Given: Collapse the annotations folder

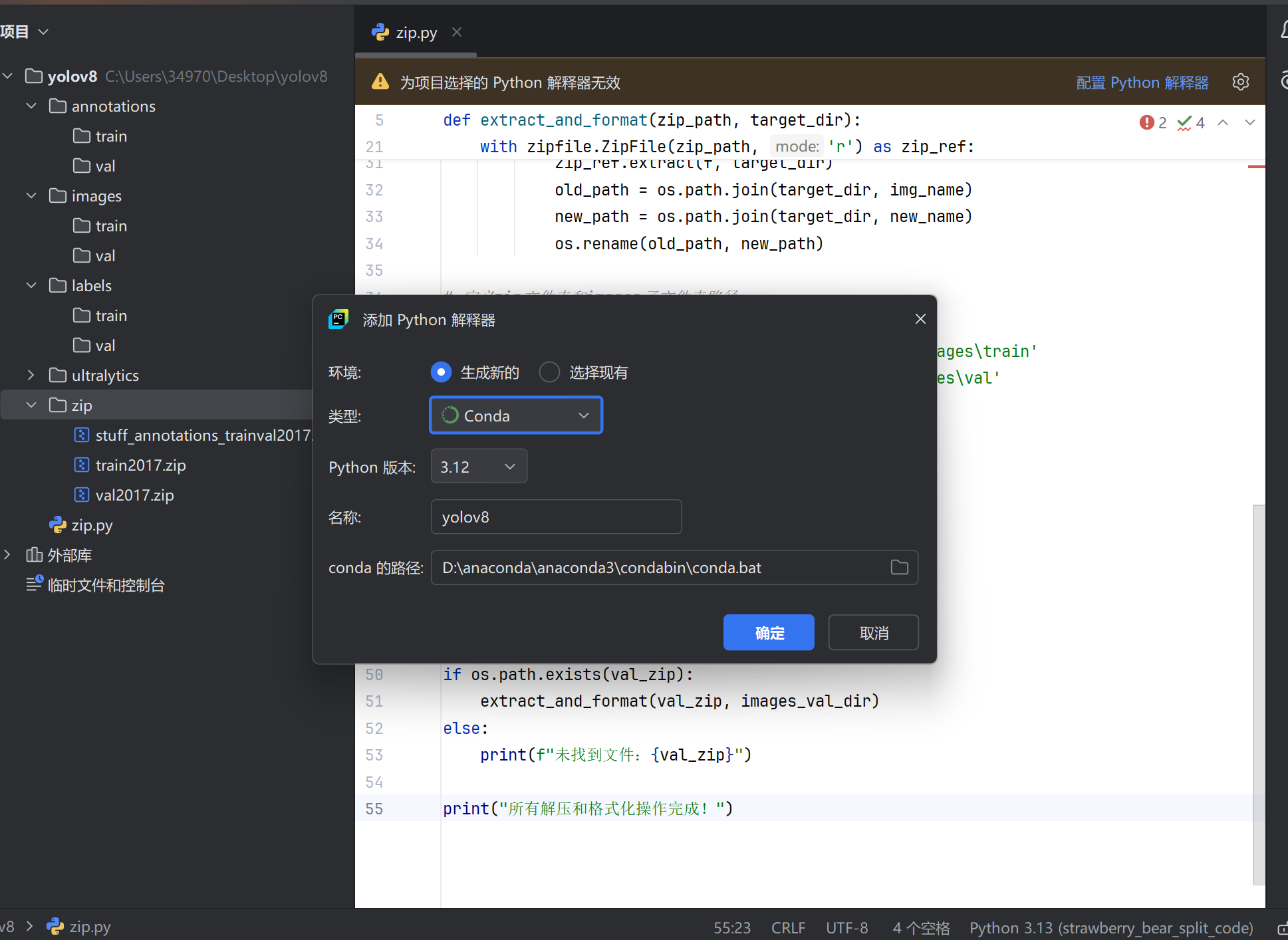Looking at the screenshot, I should coord(31,106).
